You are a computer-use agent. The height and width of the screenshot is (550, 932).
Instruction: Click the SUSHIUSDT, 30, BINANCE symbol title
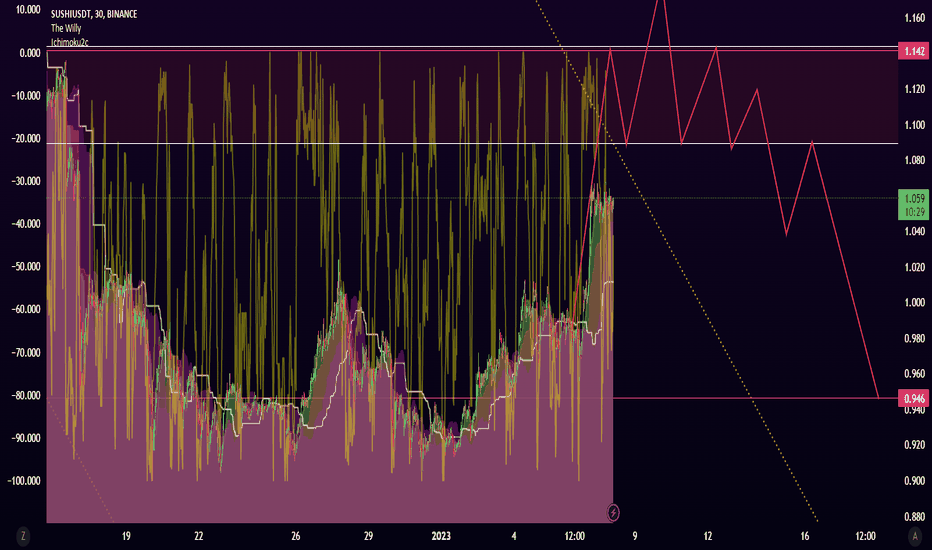94,14
